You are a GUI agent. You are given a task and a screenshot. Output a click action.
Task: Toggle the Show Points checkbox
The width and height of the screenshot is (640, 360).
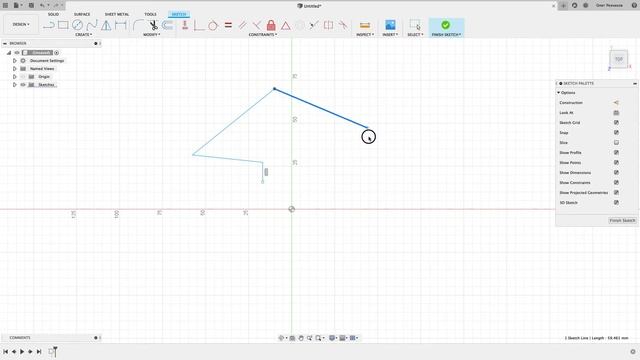[x=616, y=162]
